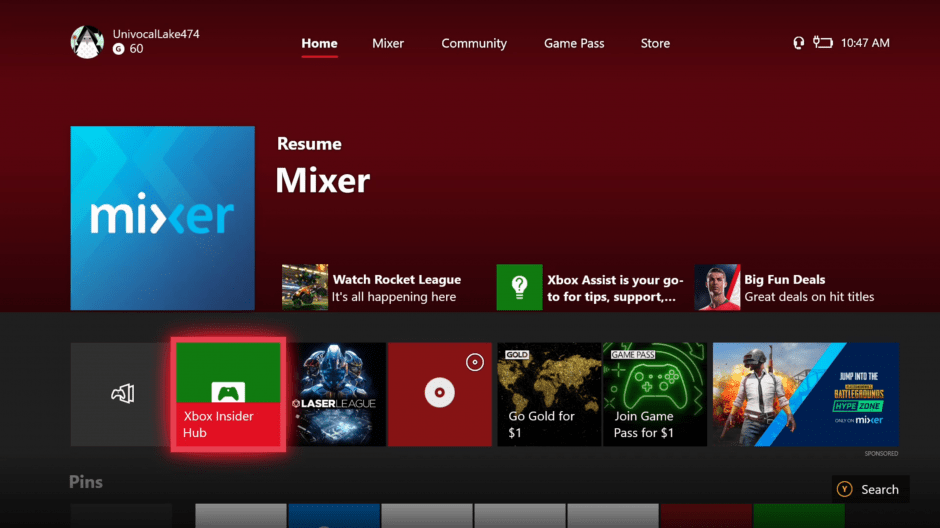This screenshot has width=940, height=528.
Task: Click the headset status icon
Action: (x=799, y=43)
